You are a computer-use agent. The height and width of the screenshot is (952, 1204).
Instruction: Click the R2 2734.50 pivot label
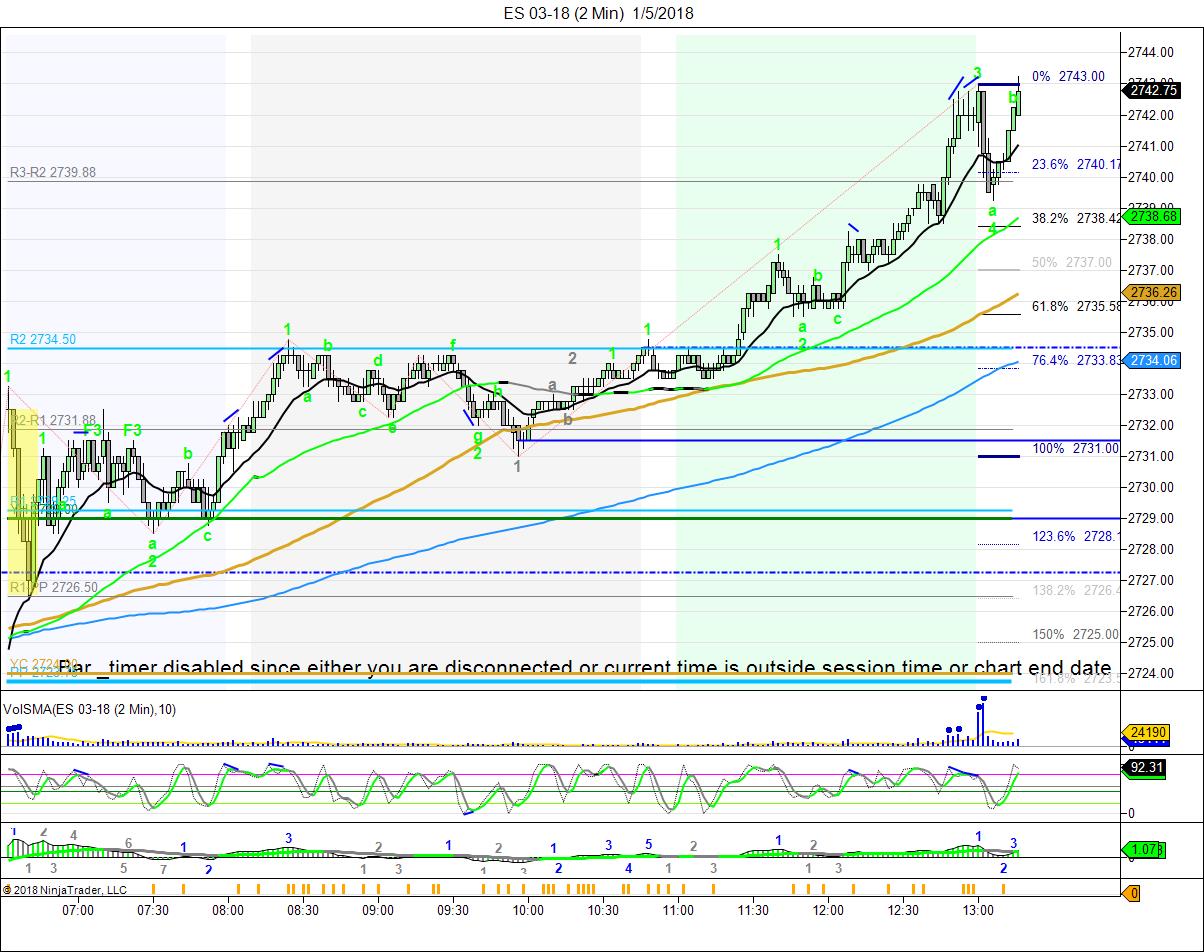tap(42, 339)
